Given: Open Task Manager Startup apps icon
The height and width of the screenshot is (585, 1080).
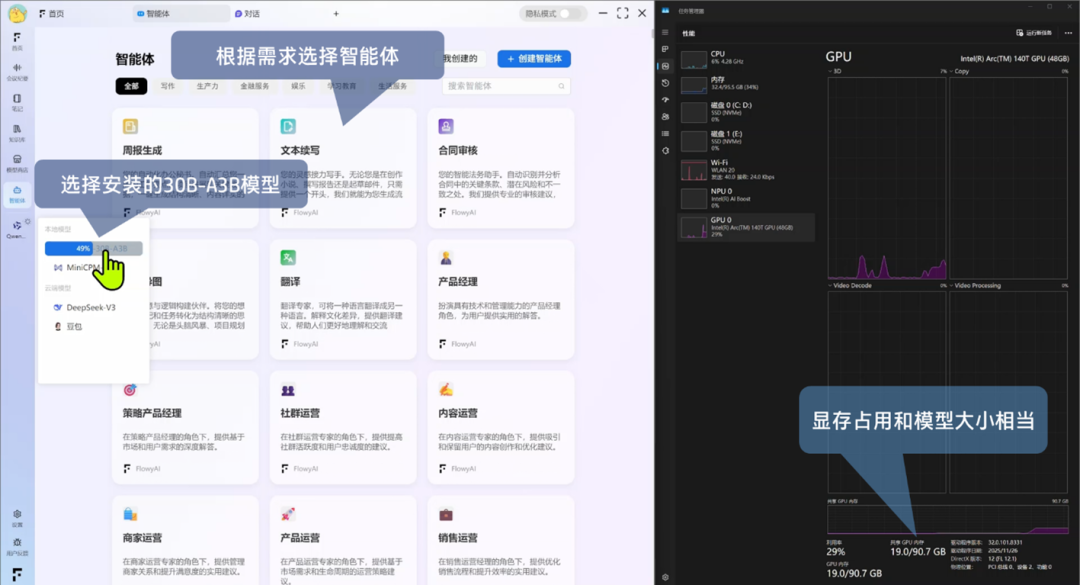Looking at the screenshot, I should coord(665,100).
